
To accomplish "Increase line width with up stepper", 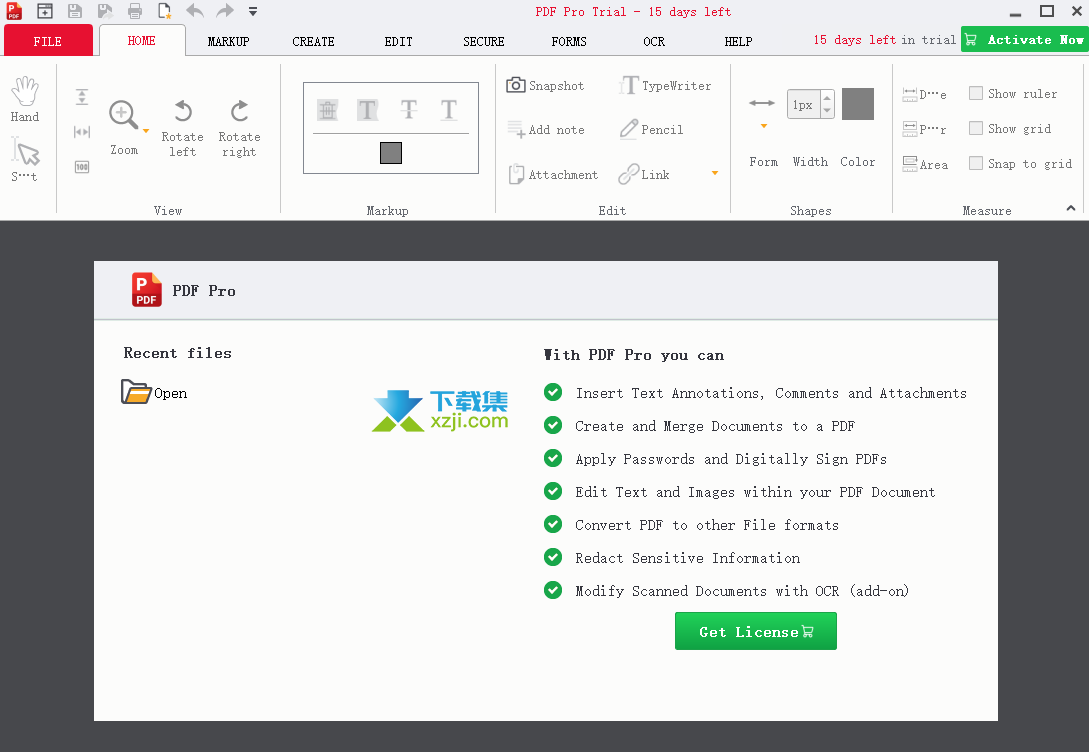I will 826,97.
